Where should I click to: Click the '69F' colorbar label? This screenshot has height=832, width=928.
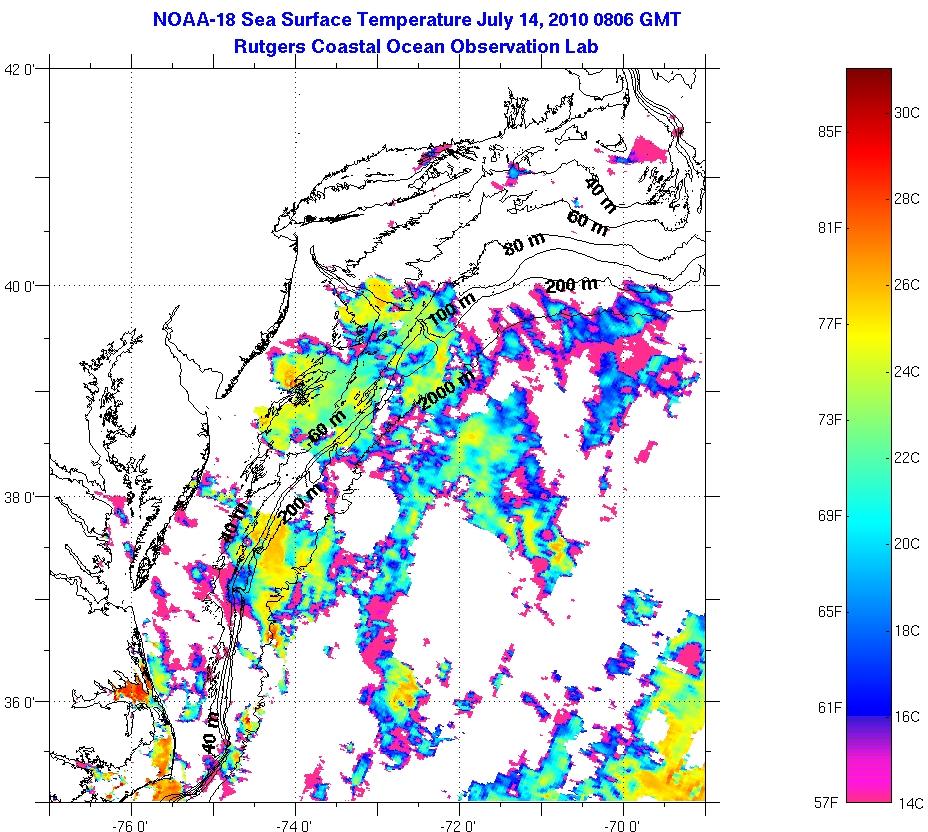pos(829,515)
